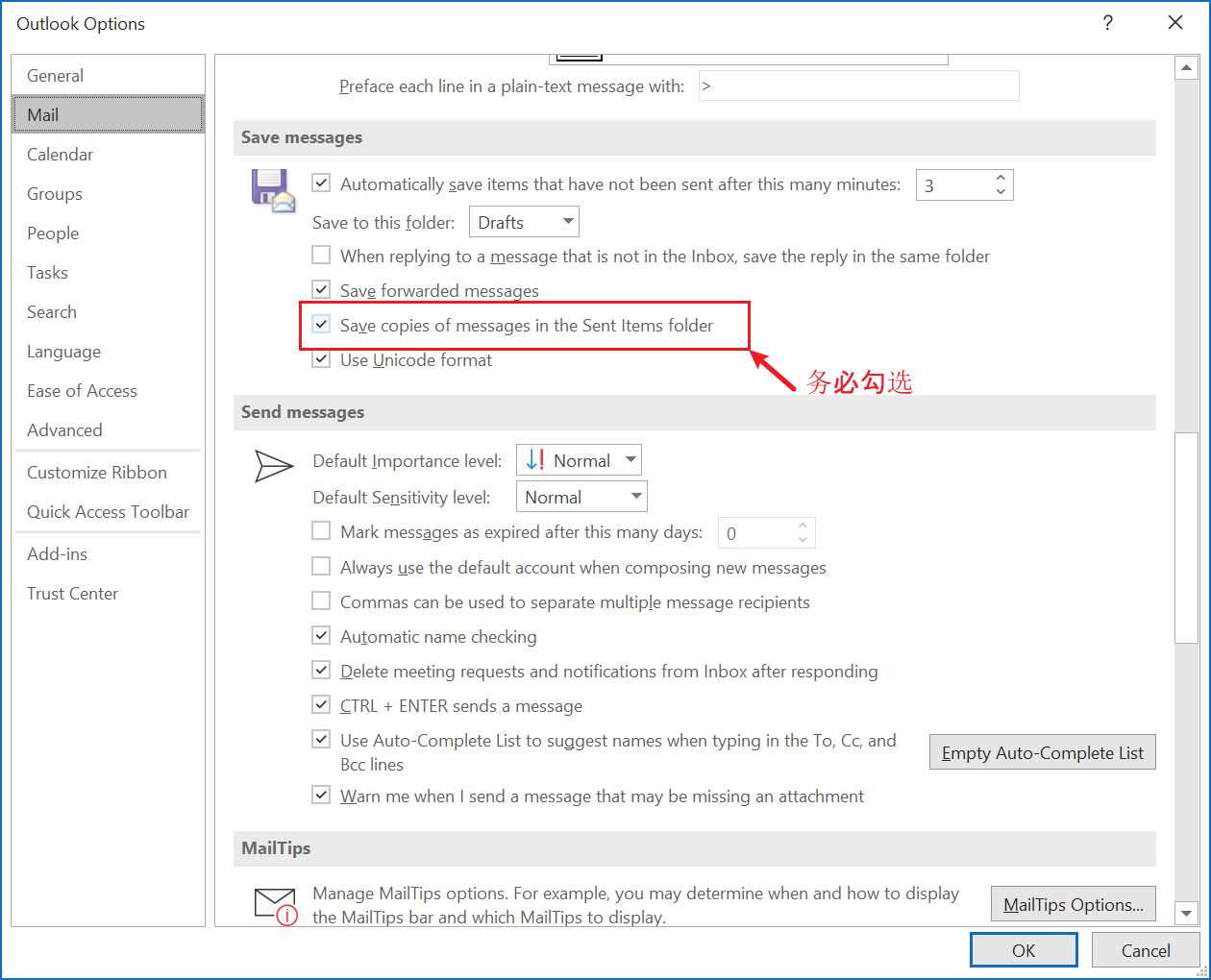The image size is (1211, 980).
Task: Toggle Delete meeting requests after responding
Action: coord(321,671)
